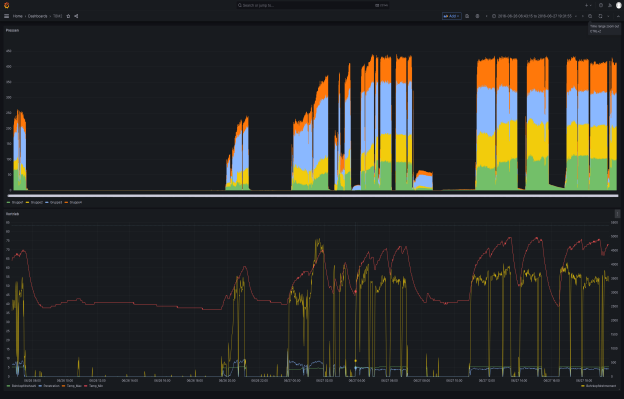Open the hamburger navigation menu
This screenshot has height=399, width=624.
click(6, 16)
